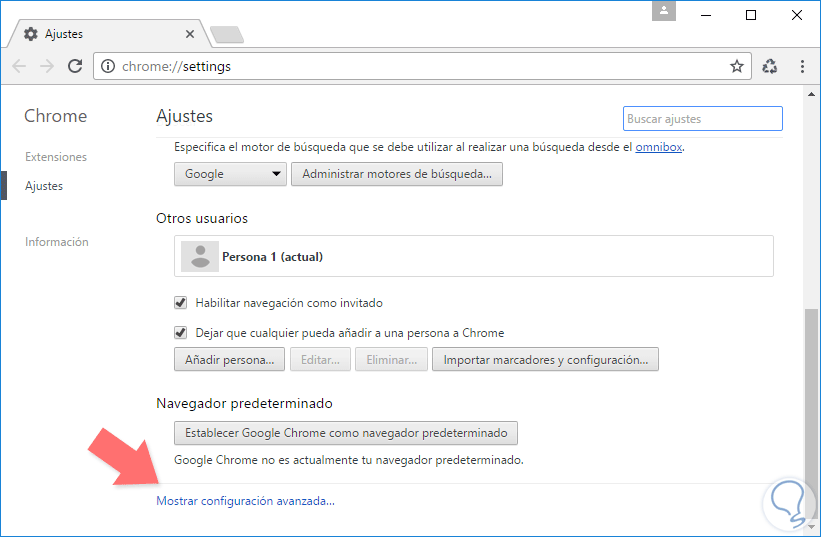Focus the Buscar ajustes search field
Viewport: 821px width, 537px height.
coord(703,119)
